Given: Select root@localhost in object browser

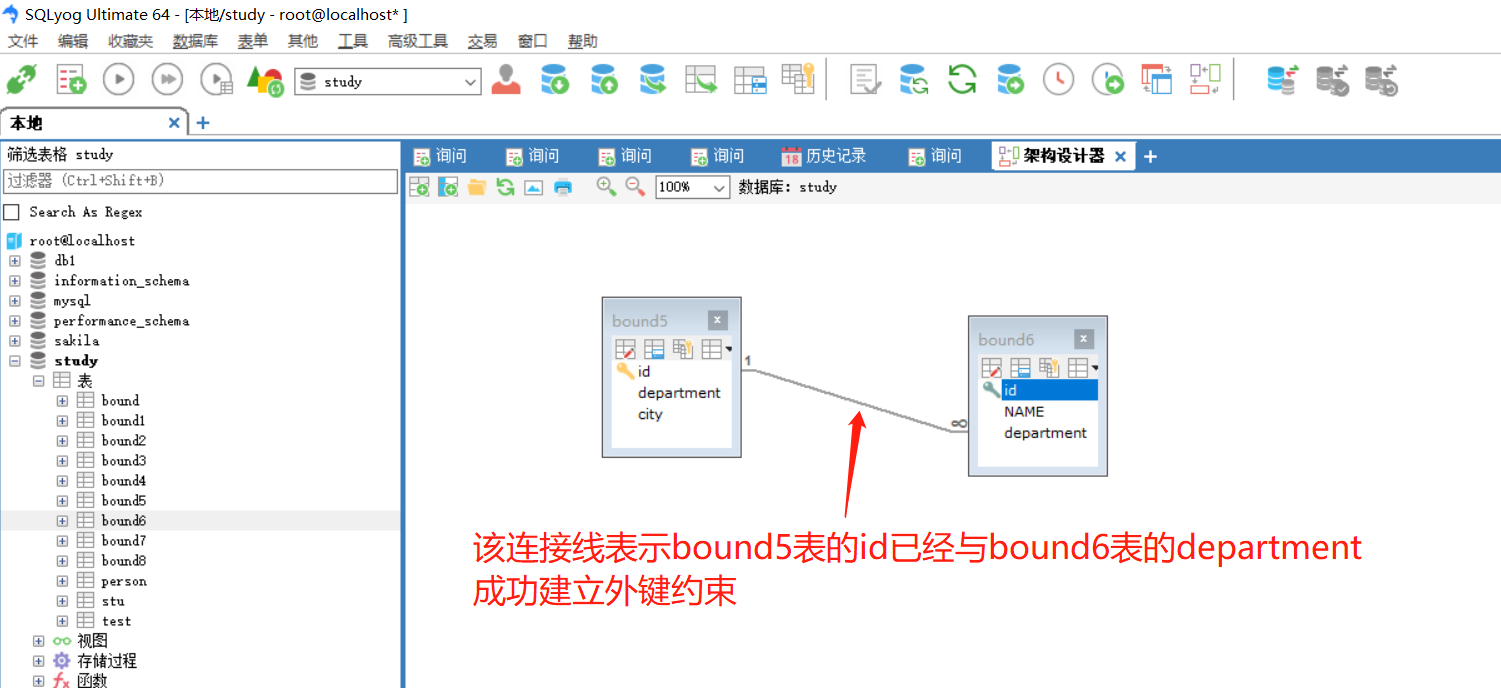Looking at the screenshot, I should click(82, 240).
